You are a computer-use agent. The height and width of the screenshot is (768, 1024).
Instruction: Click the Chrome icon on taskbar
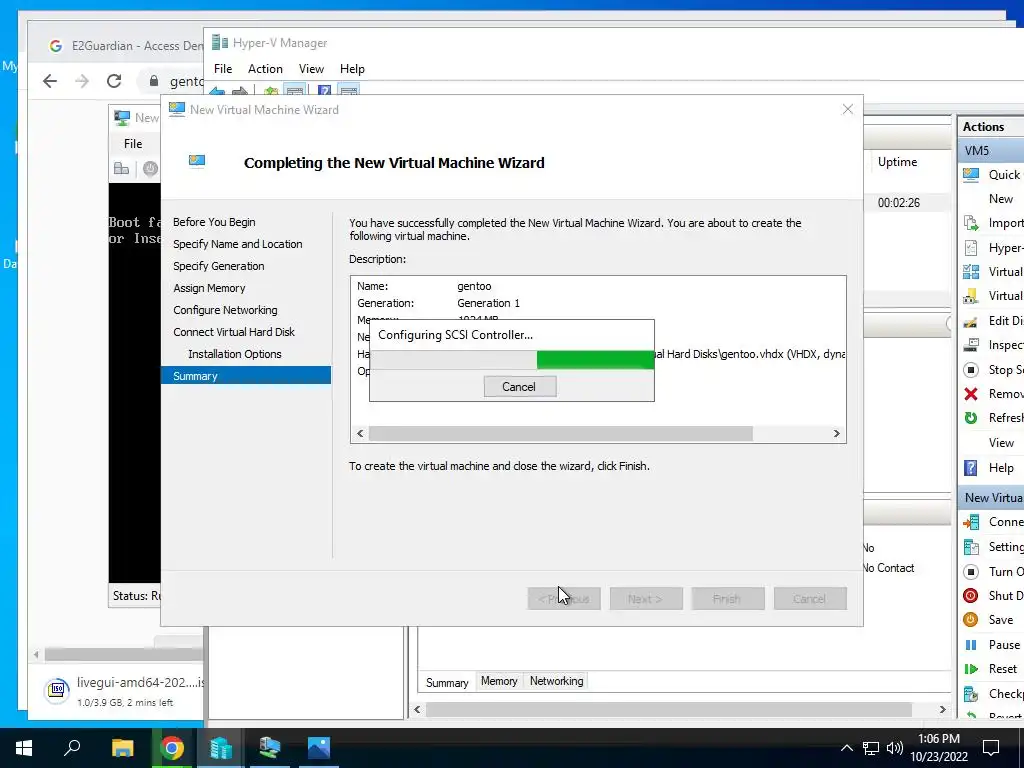(172, 748)
